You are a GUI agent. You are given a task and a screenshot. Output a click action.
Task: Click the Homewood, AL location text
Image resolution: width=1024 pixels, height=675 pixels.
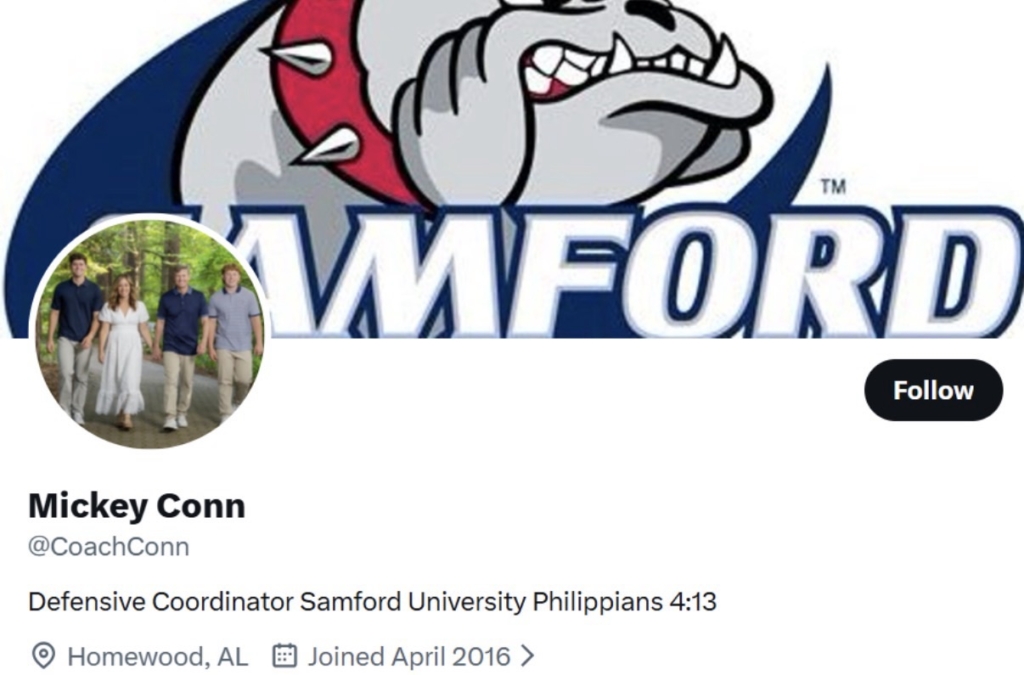(x=158, y=656)
